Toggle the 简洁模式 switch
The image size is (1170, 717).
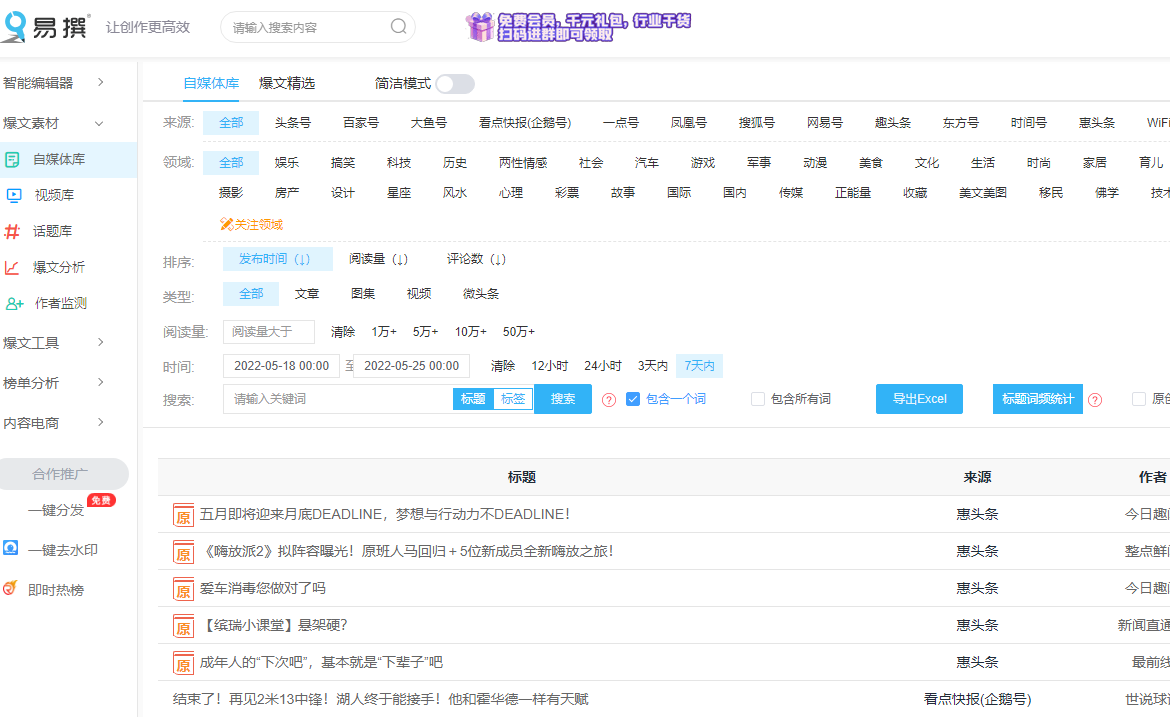[455, 85]
